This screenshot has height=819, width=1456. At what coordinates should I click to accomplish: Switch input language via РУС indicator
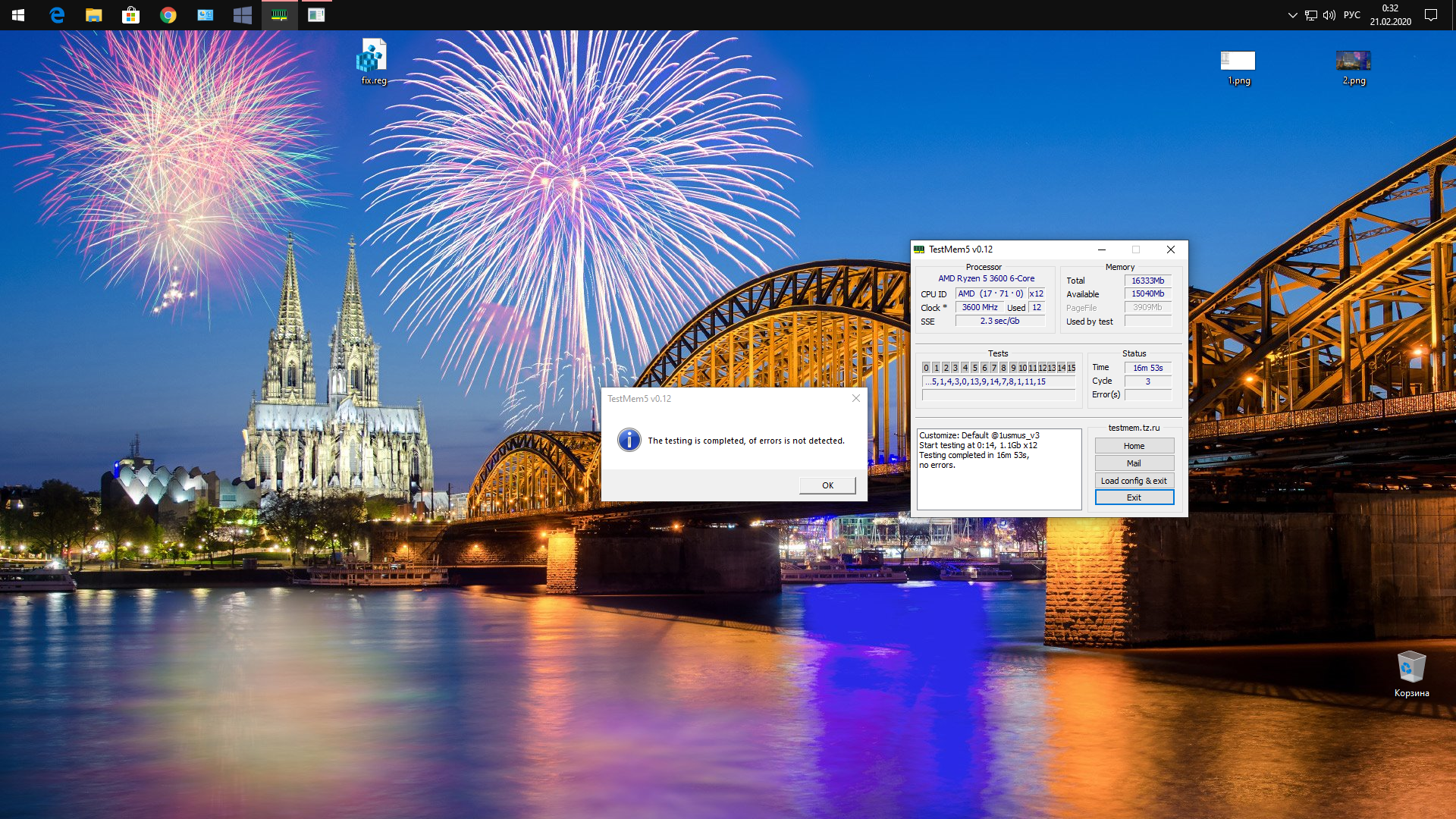1351,15
